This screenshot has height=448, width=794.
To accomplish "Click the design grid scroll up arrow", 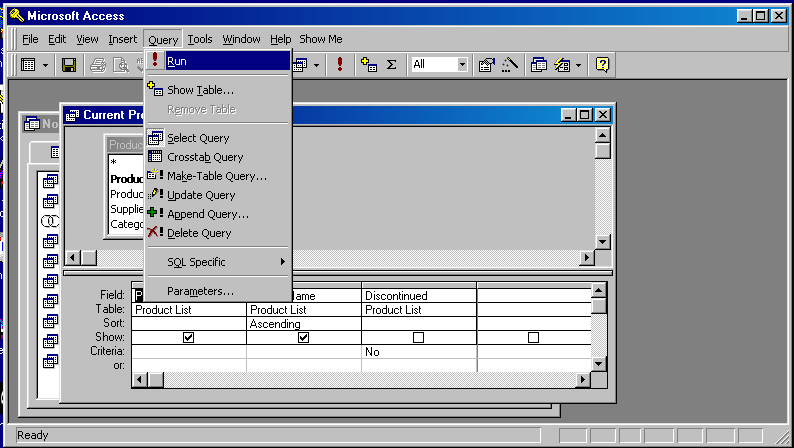I will [599, 291].
